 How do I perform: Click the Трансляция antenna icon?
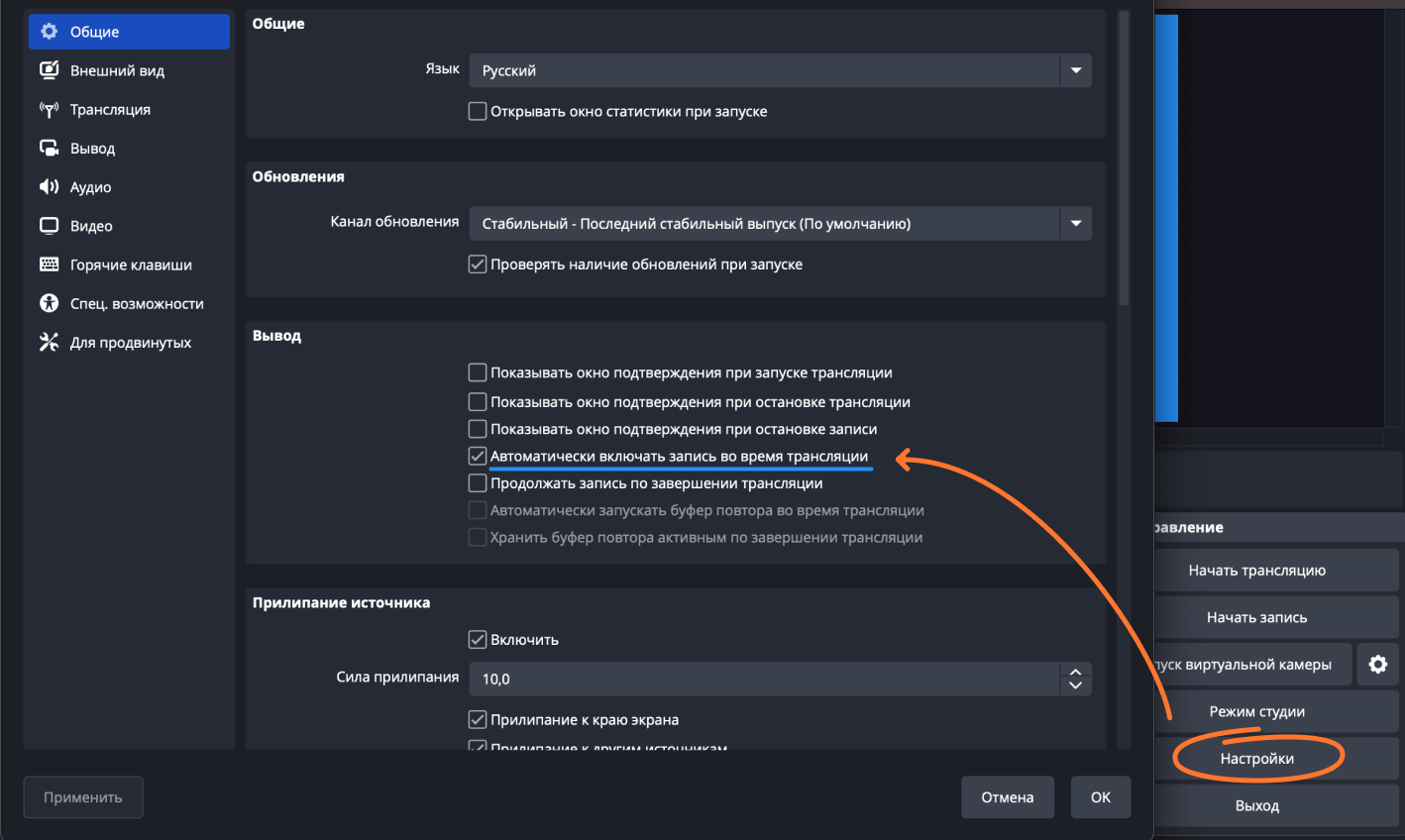point(49,109)
